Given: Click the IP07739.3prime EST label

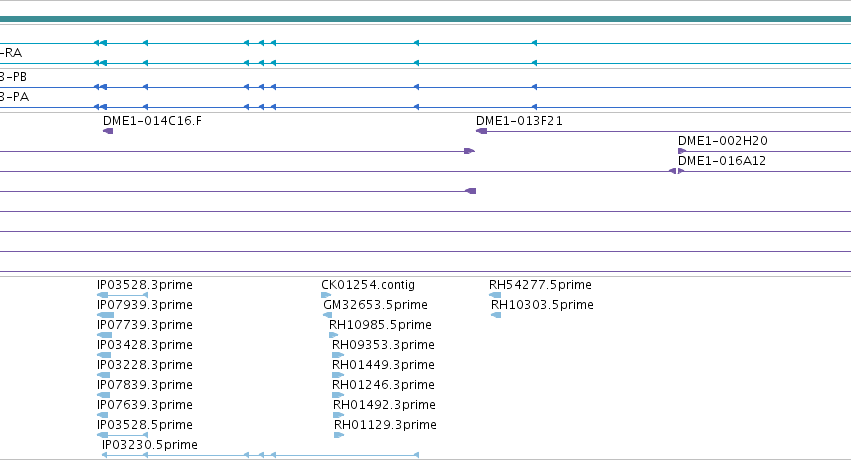Looking at the screenshot, I should click(145, 325).
